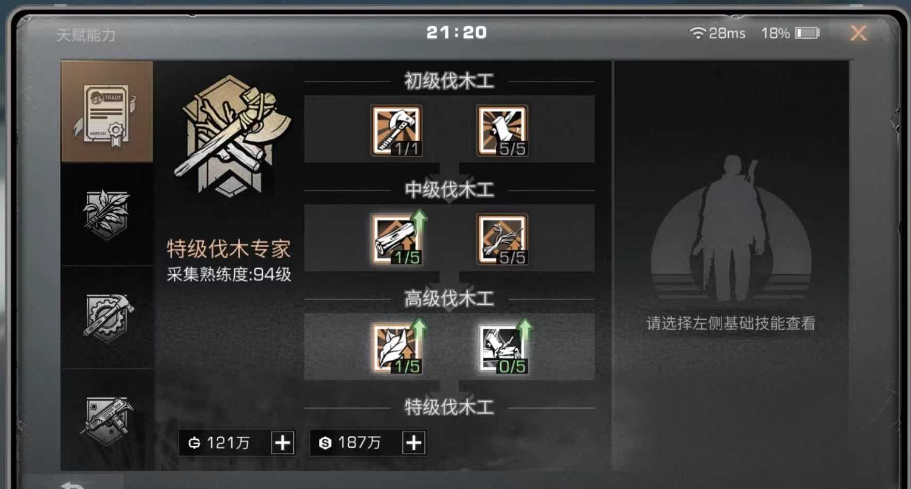911x489 pixels.
Task: Select the branch-cutting skill showing 5/5
Action: pyautogui.click(x=503, y=239)
